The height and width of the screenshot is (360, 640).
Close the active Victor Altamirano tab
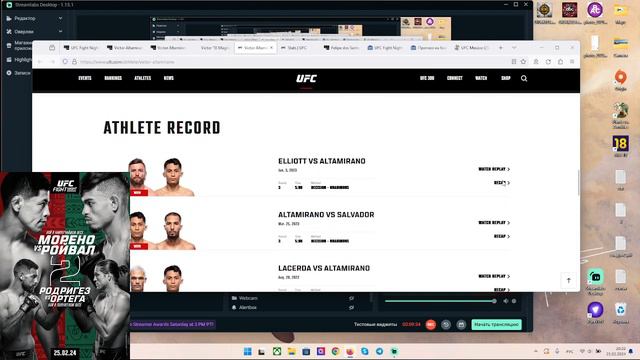pyautogui.click(x=271, y=48)
